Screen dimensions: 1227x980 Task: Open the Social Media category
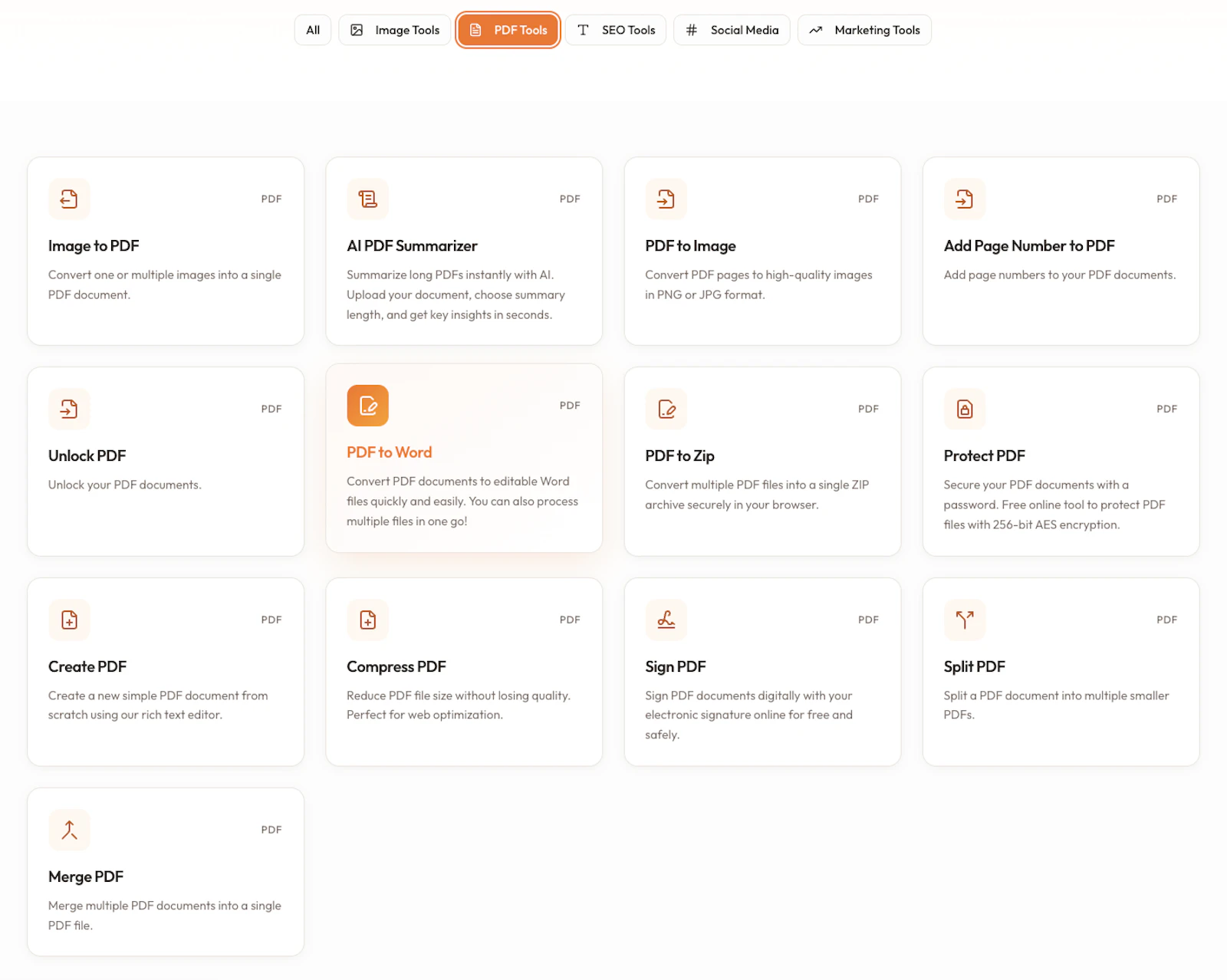point(732,30)
